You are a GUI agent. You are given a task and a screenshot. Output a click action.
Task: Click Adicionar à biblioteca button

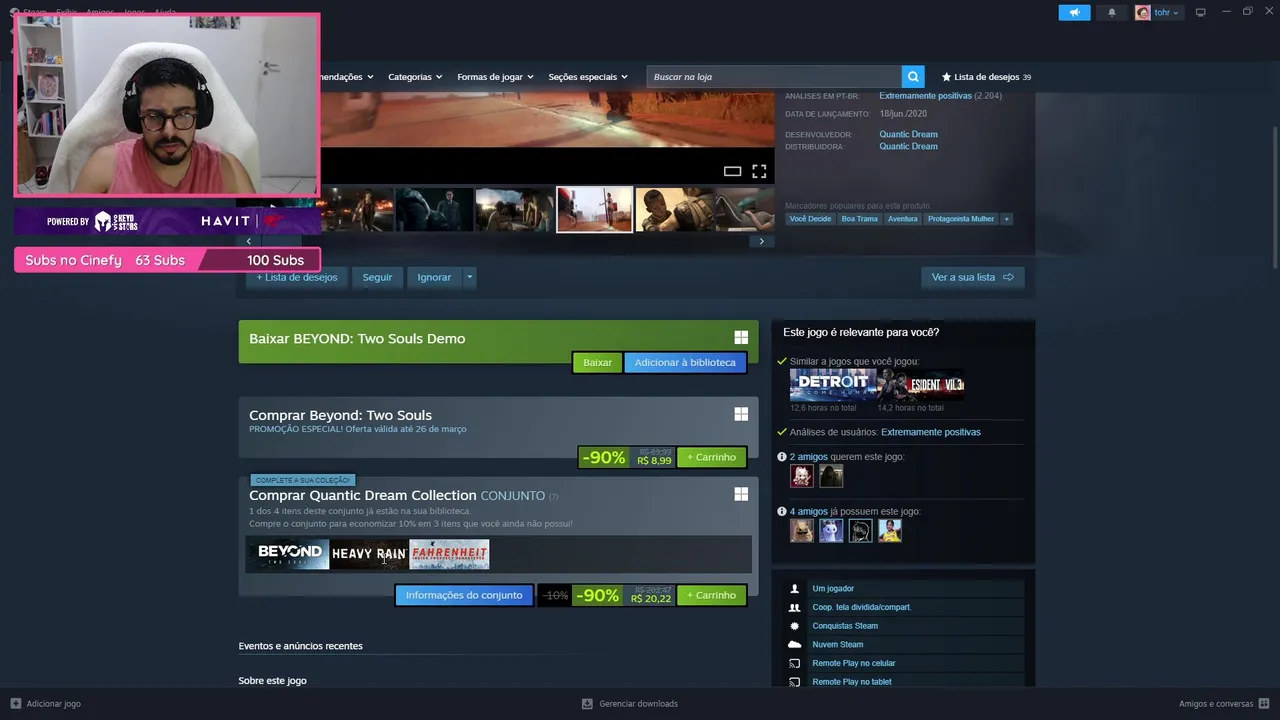(x=685, y=362)
